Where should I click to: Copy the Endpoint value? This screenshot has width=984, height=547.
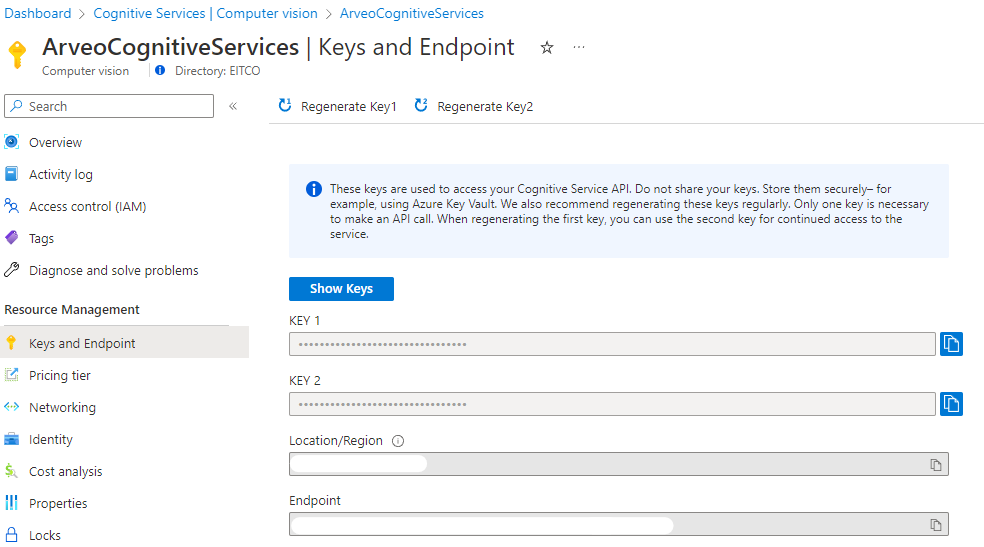[x=936, y=525]
